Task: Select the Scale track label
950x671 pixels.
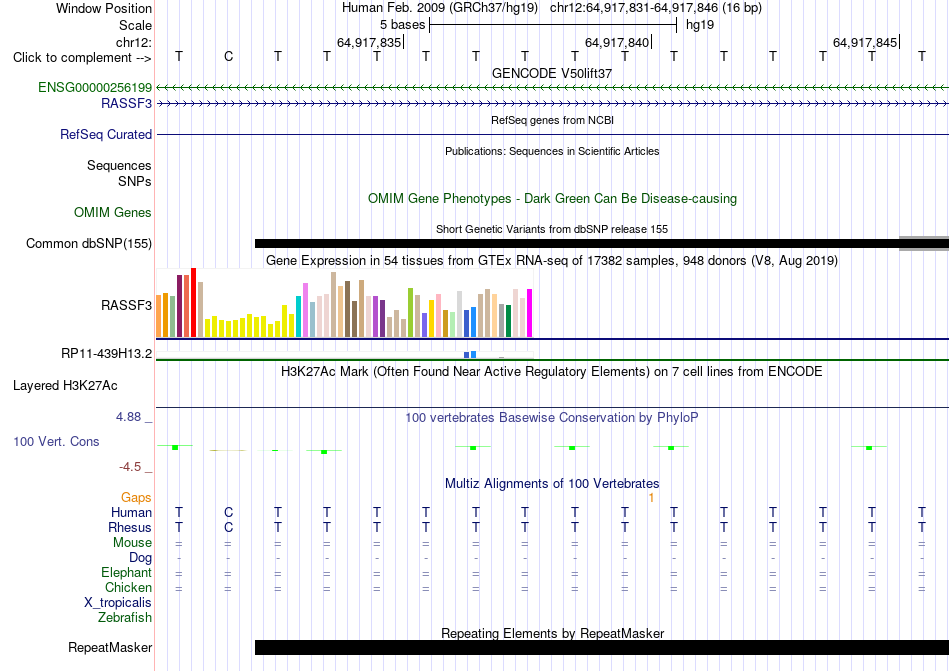Action: click(135, 25)
